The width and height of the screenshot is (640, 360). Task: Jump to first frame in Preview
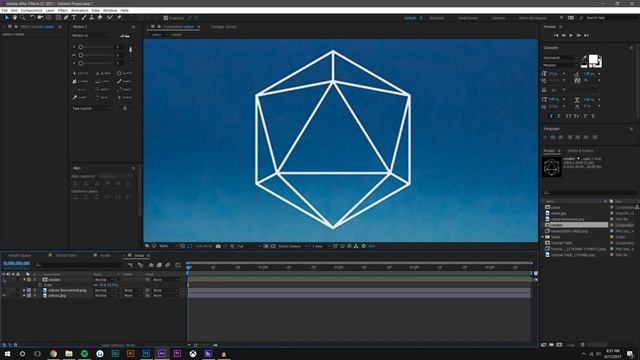[x=556, y=36]
